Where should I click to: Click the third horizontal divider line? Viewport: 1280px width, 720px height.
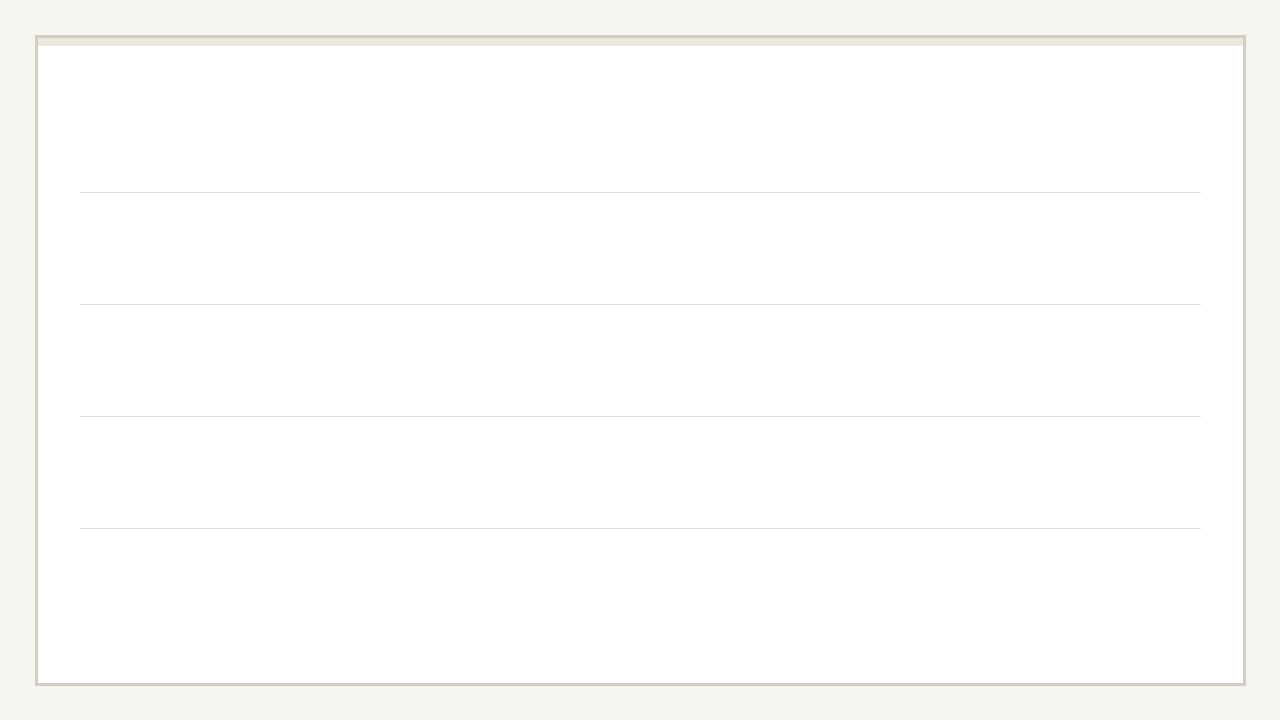click(x=640, y=416)
